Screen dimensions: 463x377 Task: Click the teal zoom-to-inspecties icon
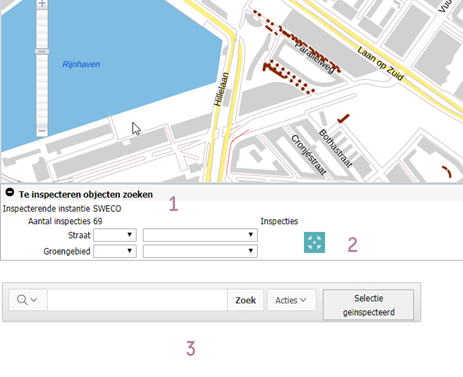[314, 242]
